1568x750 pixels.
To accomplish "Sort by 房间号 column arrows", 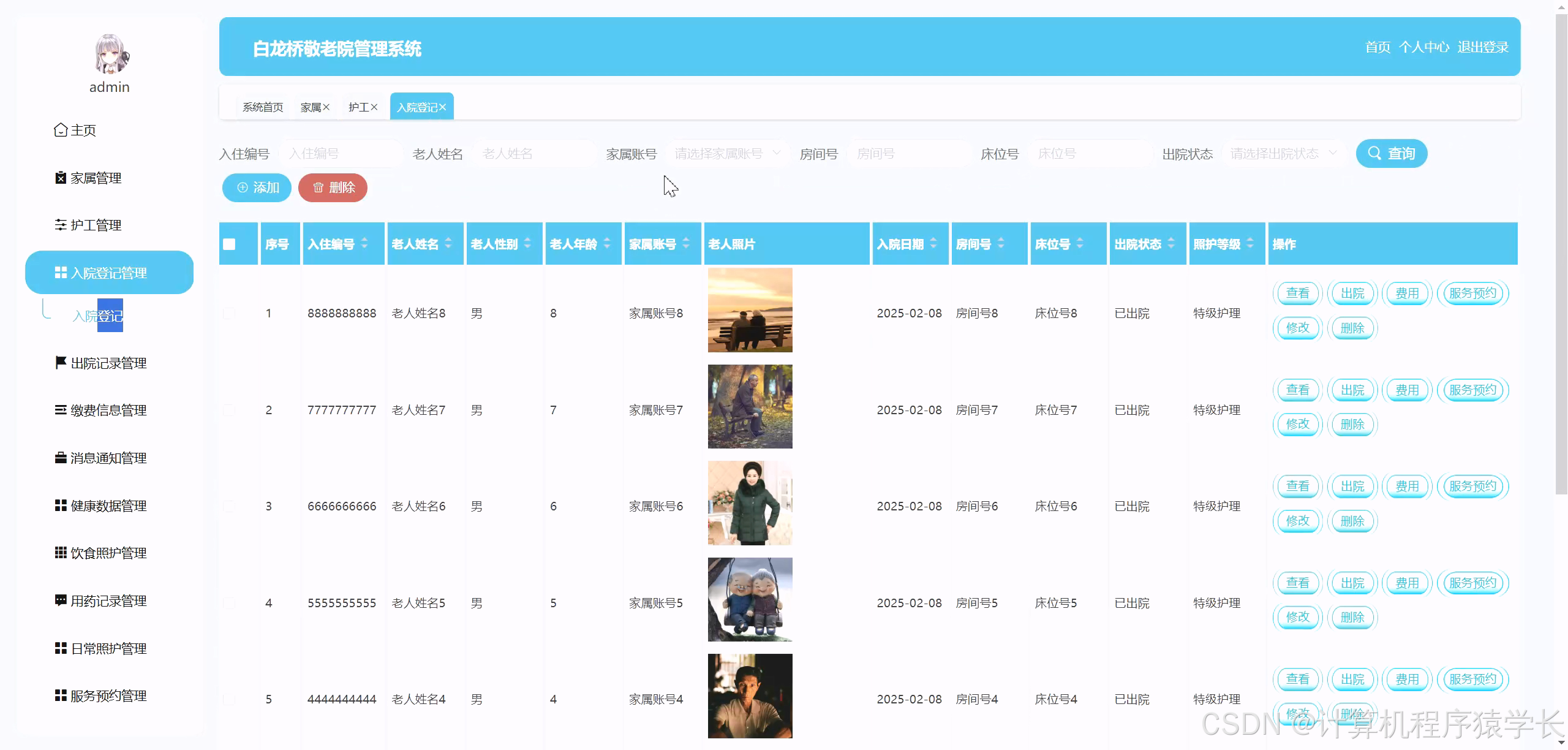I will (x=1001, y=243).
